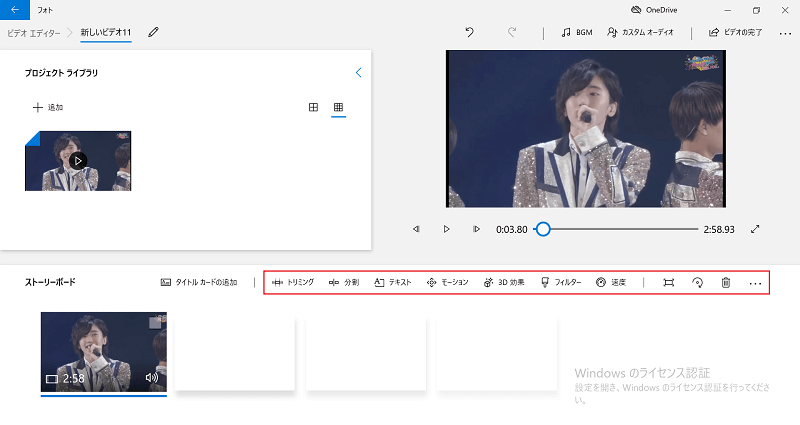Step back one frame in preview
Screen dimensions: 800x425
pos(416,229)
